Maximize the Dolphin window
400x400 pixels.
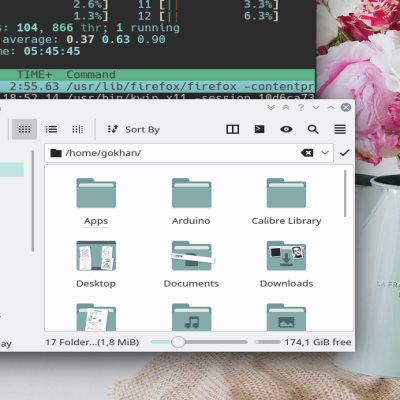331,107
